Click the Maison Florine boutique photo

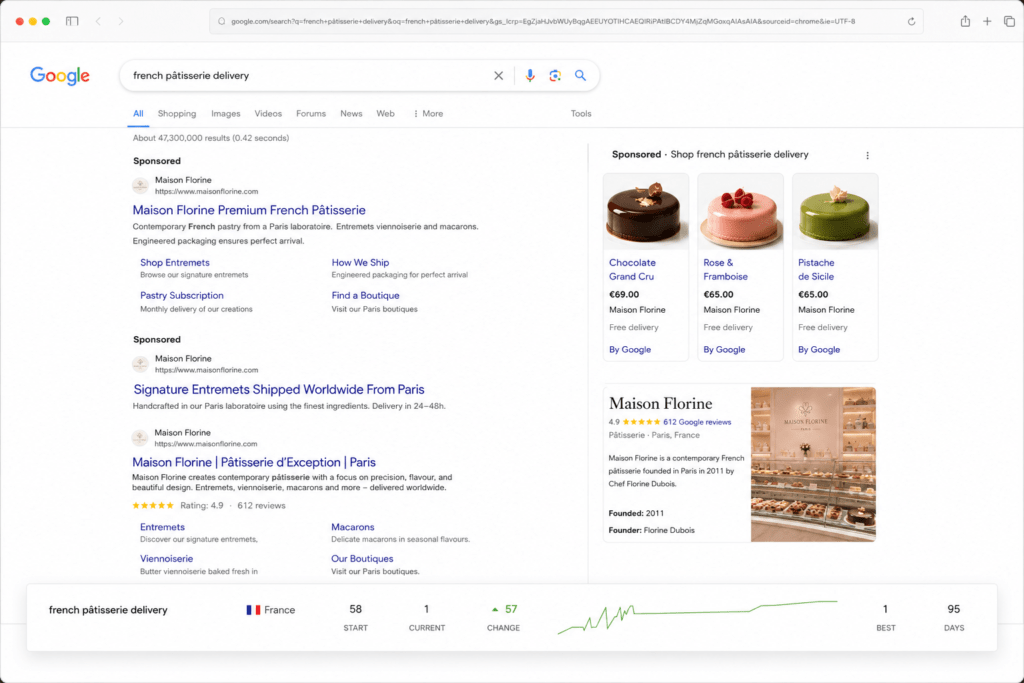[813, 464]
